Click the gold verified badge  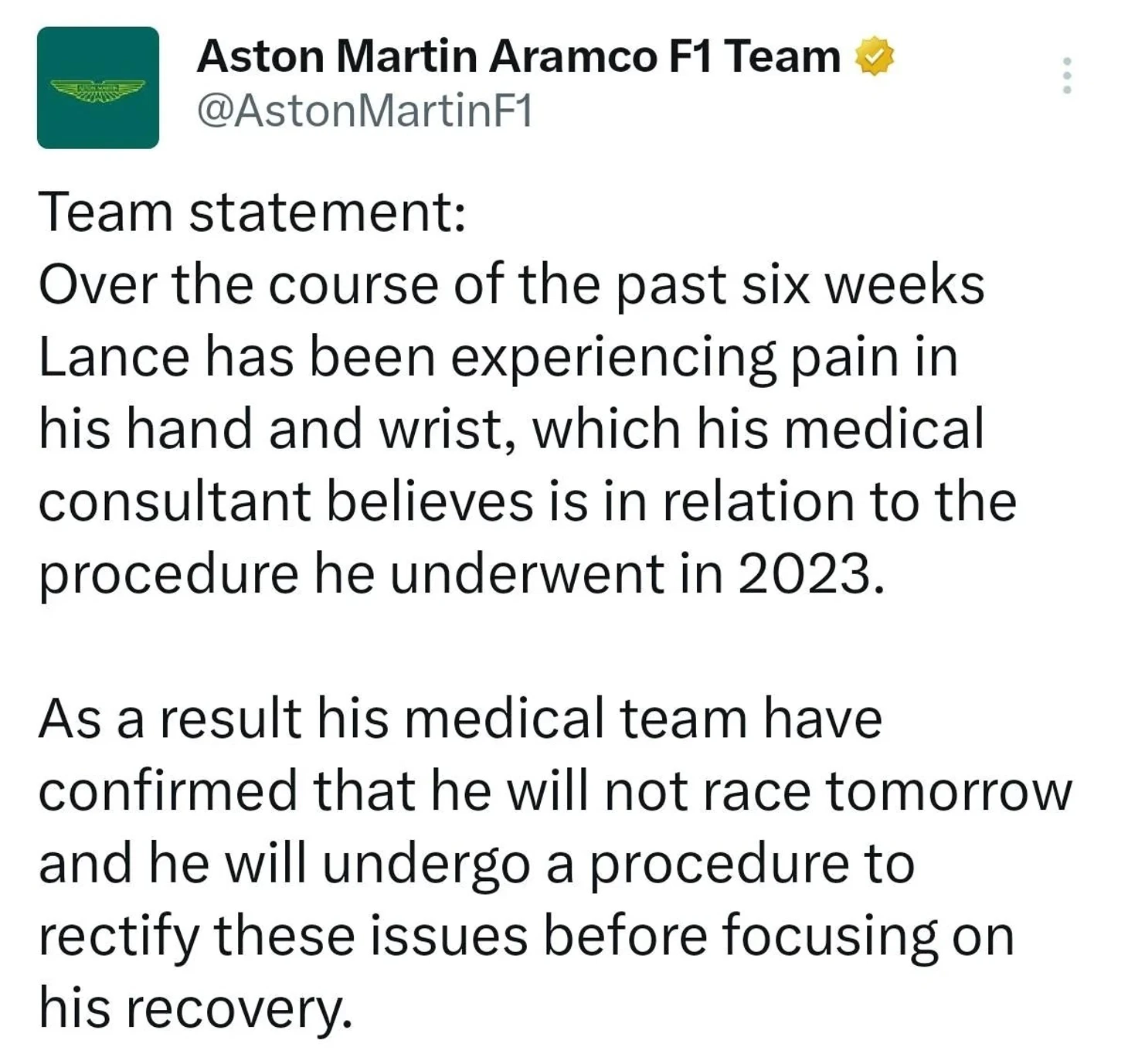tap(874, 56)
